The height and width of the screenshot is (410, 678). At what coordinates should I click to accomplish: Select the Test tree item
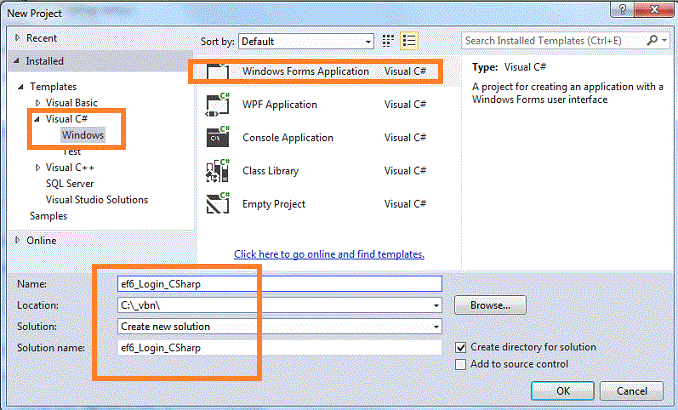(x=72, y=152)
